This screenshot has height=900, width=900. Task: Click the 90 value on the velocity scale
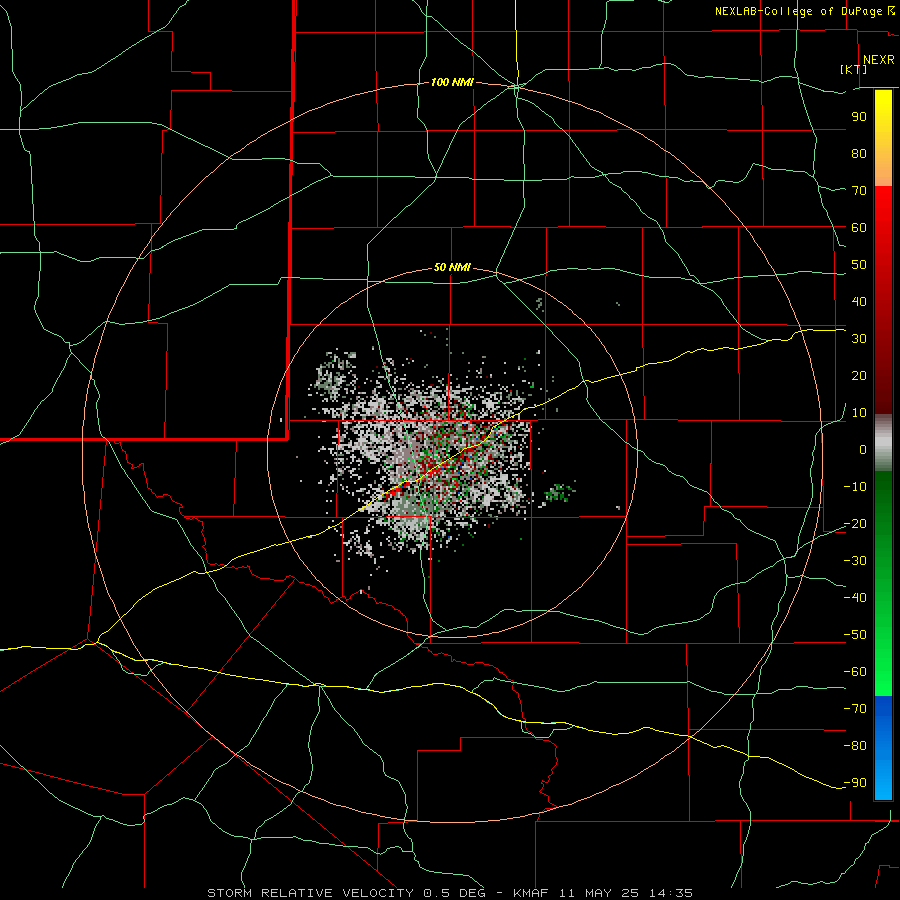859,117
